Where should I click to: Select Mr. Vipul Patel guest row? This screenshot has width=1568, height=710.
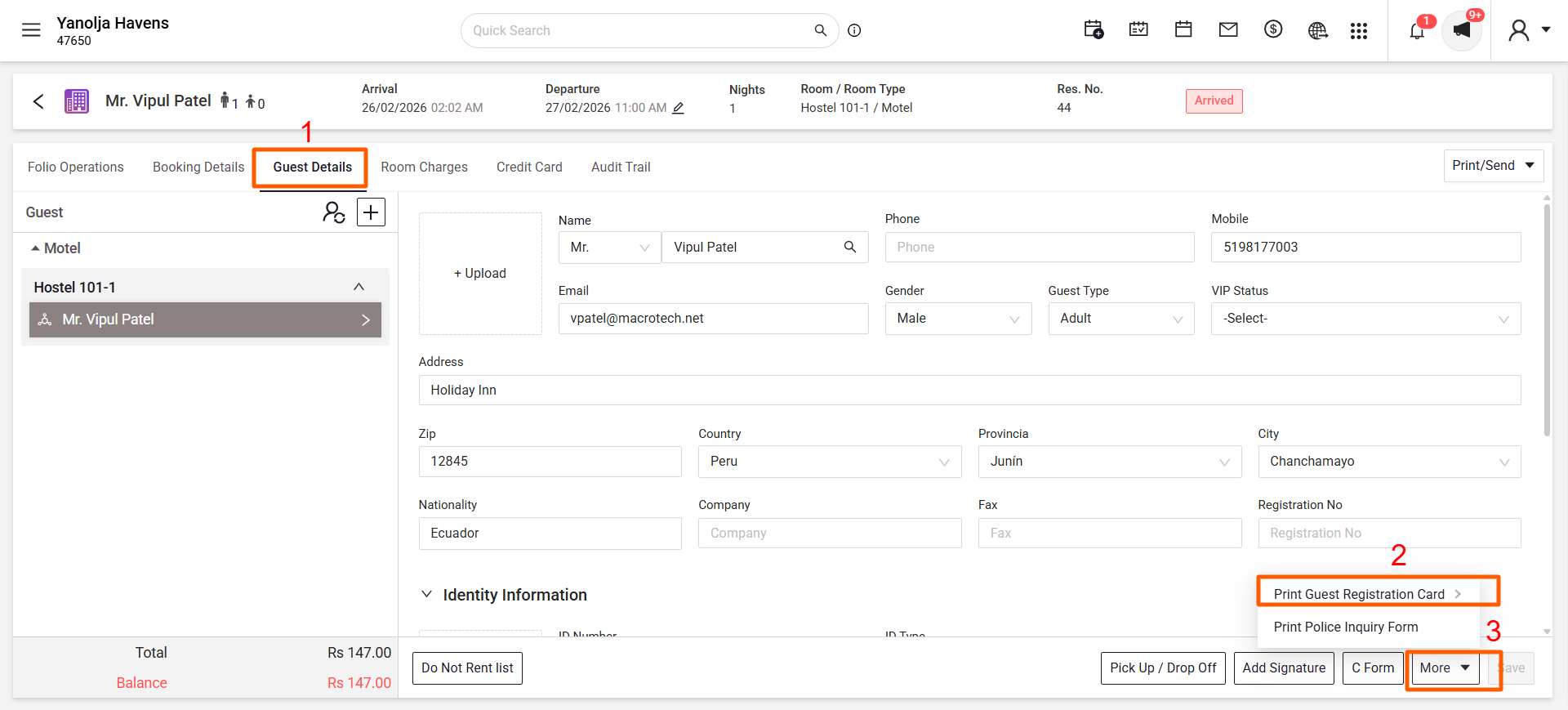click(x=205, y=320)
